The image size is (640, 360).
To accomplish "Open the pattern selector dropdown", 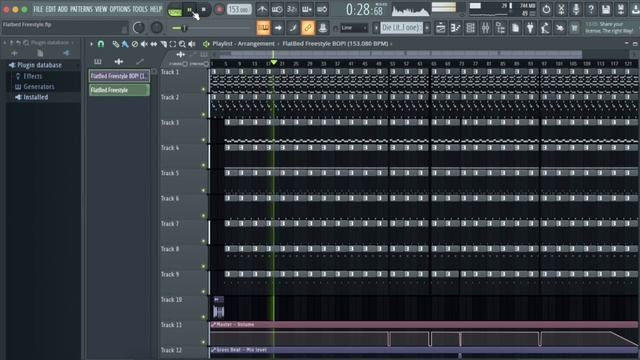I will [402, 28].
